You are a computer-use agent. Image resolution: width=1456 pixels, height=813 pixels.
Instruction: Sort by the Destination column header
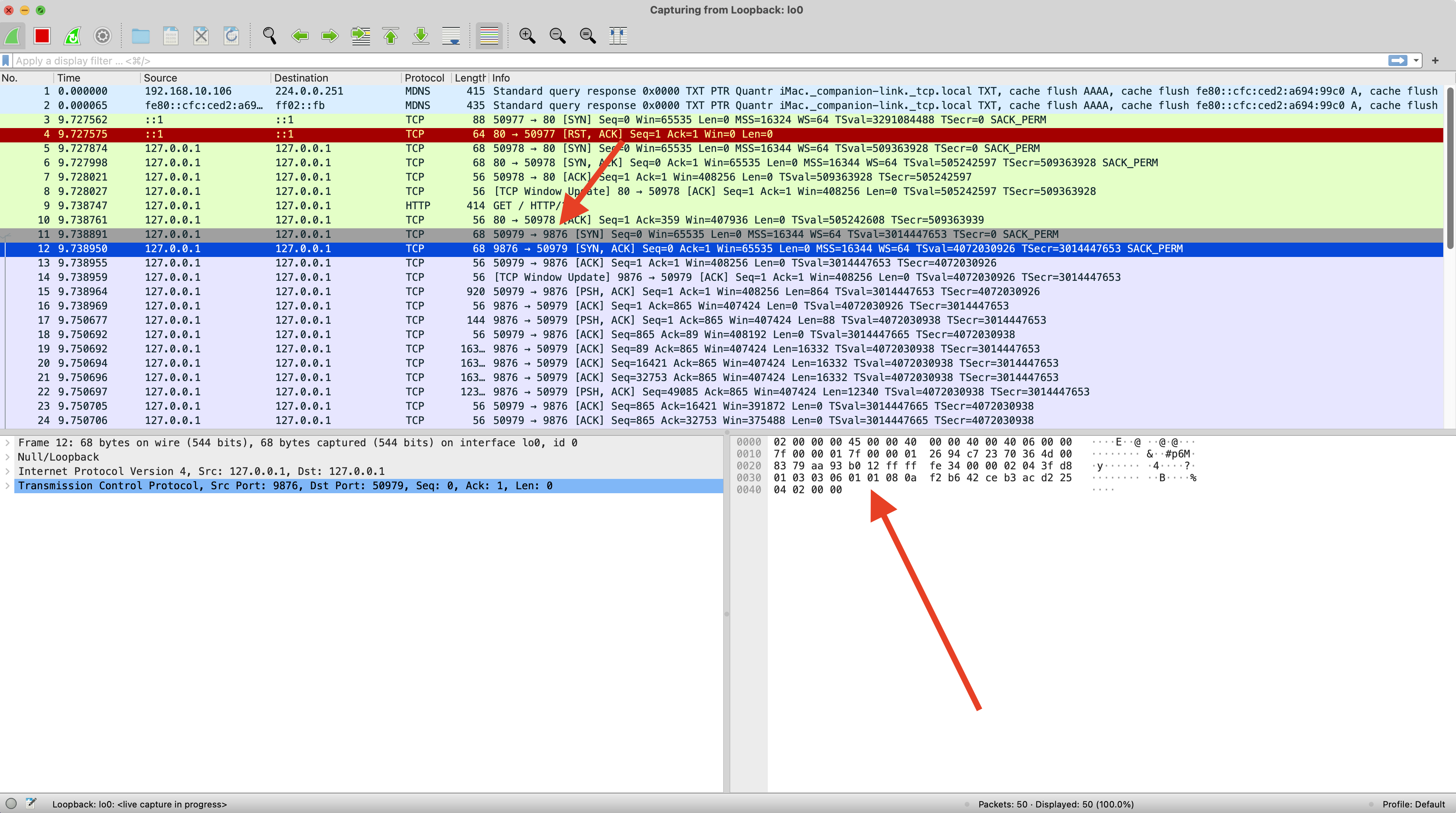pyautogui.click(x=336, y=78)
